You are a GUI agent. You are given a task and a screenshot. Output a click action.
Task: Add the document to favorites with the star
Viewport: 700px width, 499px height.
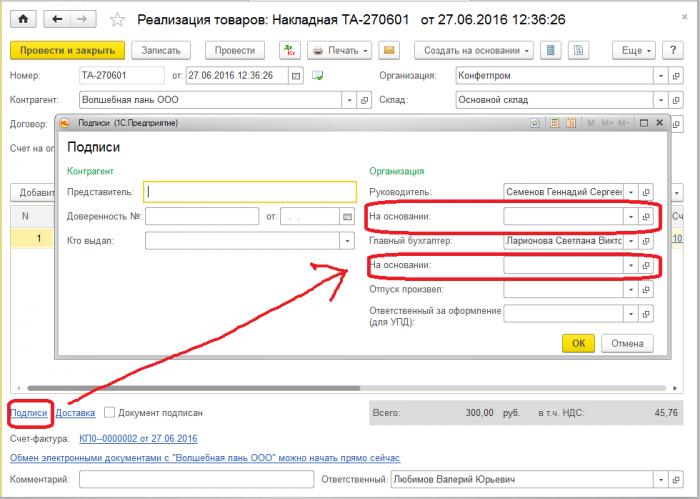pos(117,20)
